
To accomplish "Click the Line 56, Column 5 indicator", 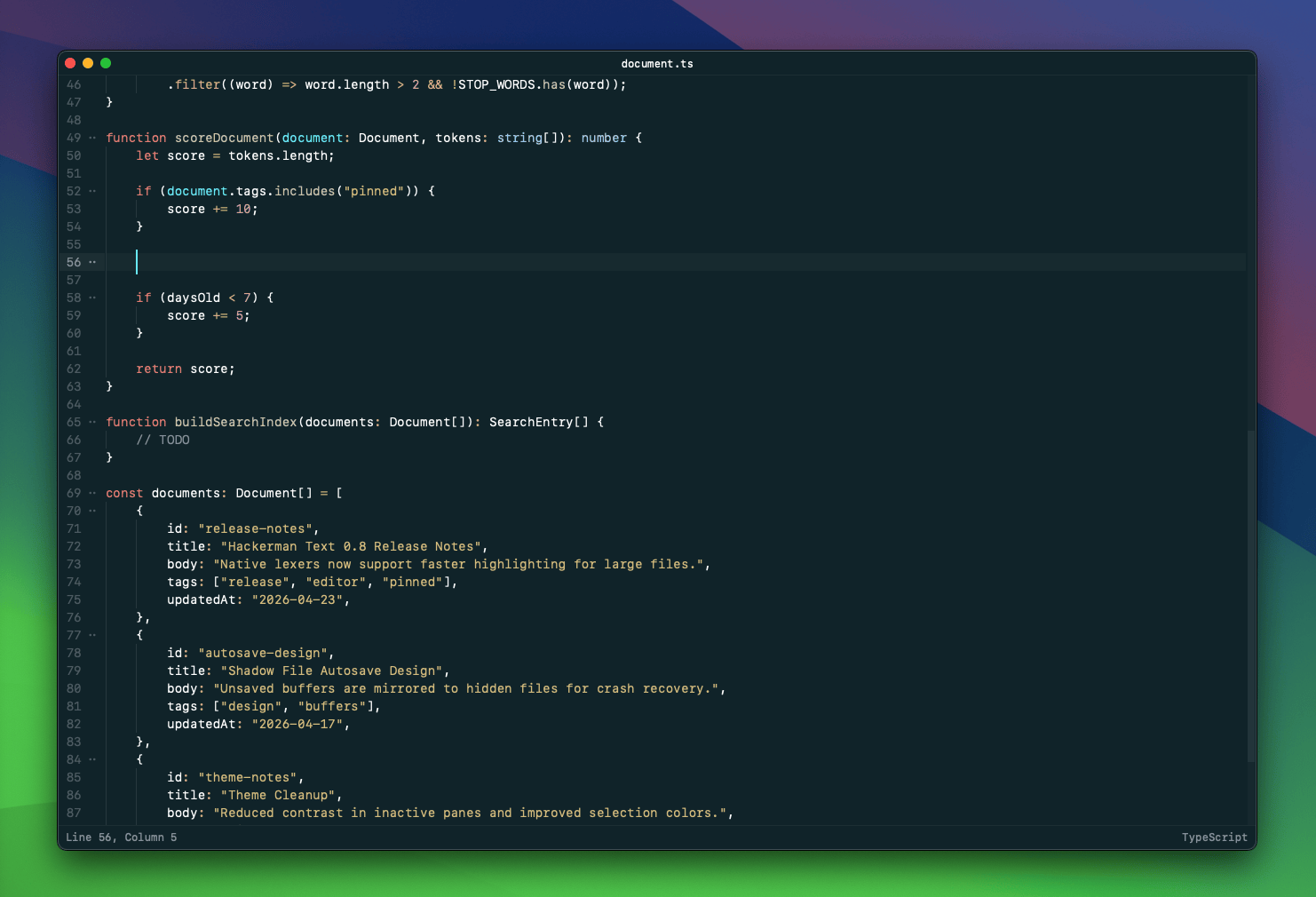I will click(122, 837).
